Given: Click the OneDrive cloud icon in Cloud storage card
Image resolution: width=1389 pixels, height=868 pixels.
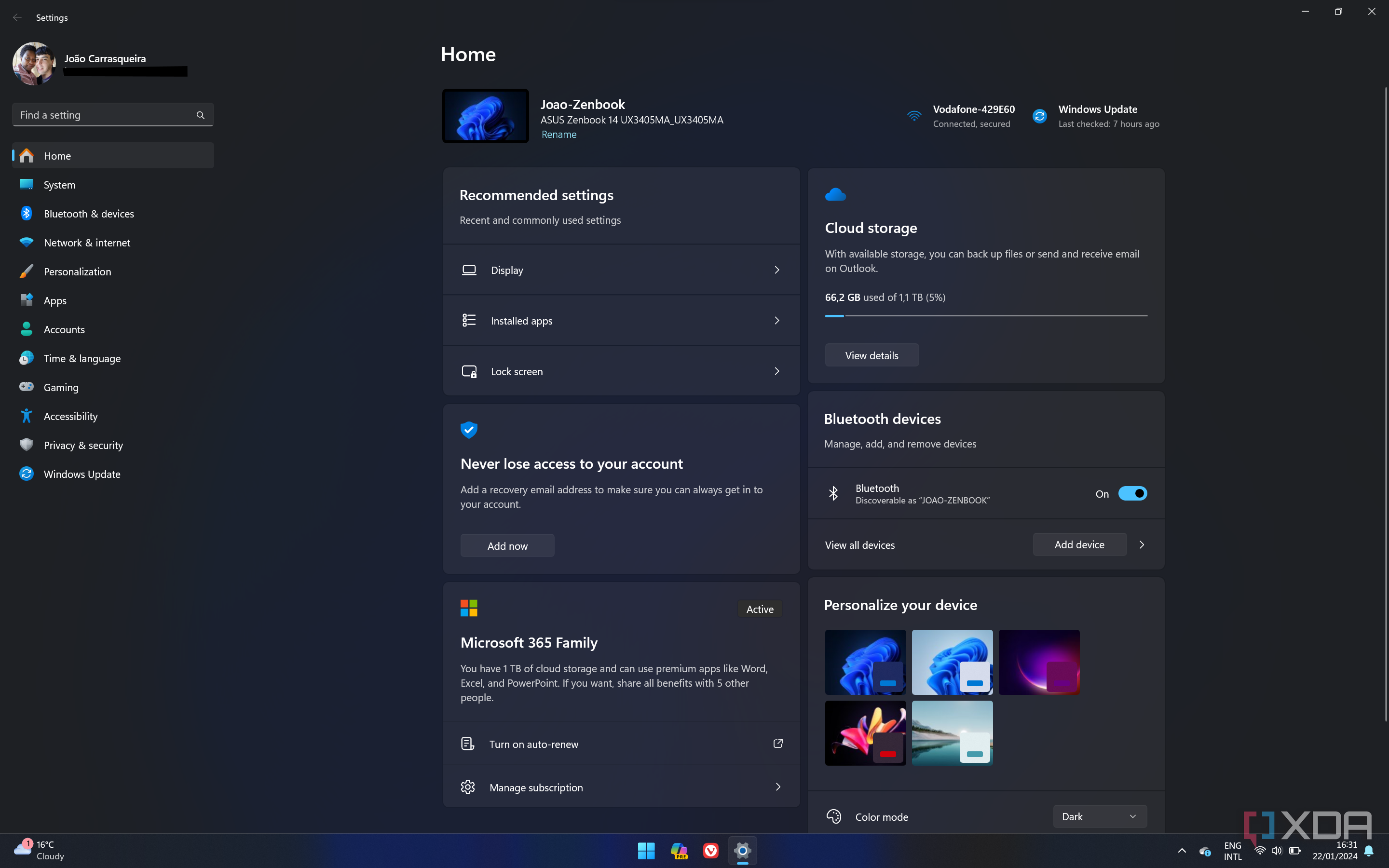Looking at the screenshot, I should coord(835,195).
